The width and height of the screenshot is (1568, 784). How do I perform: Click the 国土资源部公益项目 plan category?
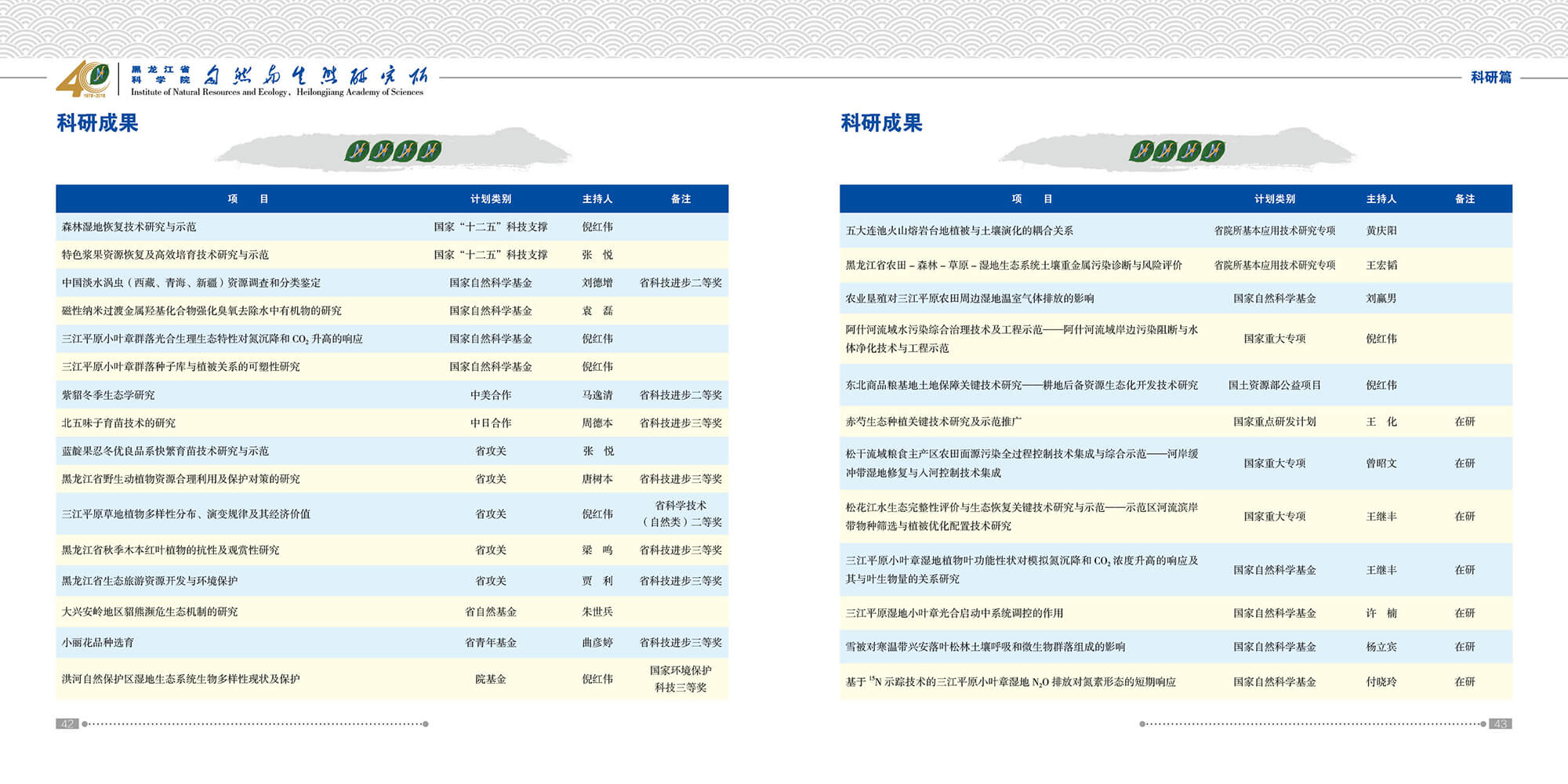[x=1275, y=385]
